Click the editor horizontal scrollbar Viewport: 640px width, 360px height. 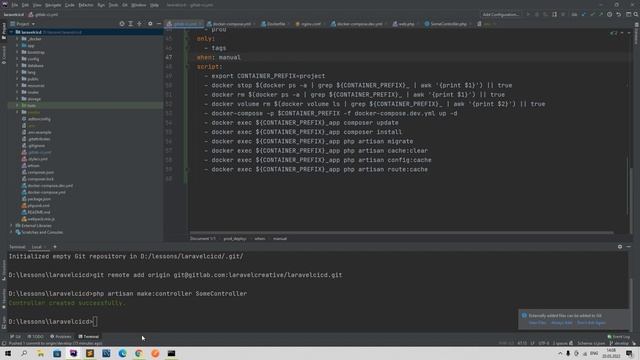coord(401,233)
